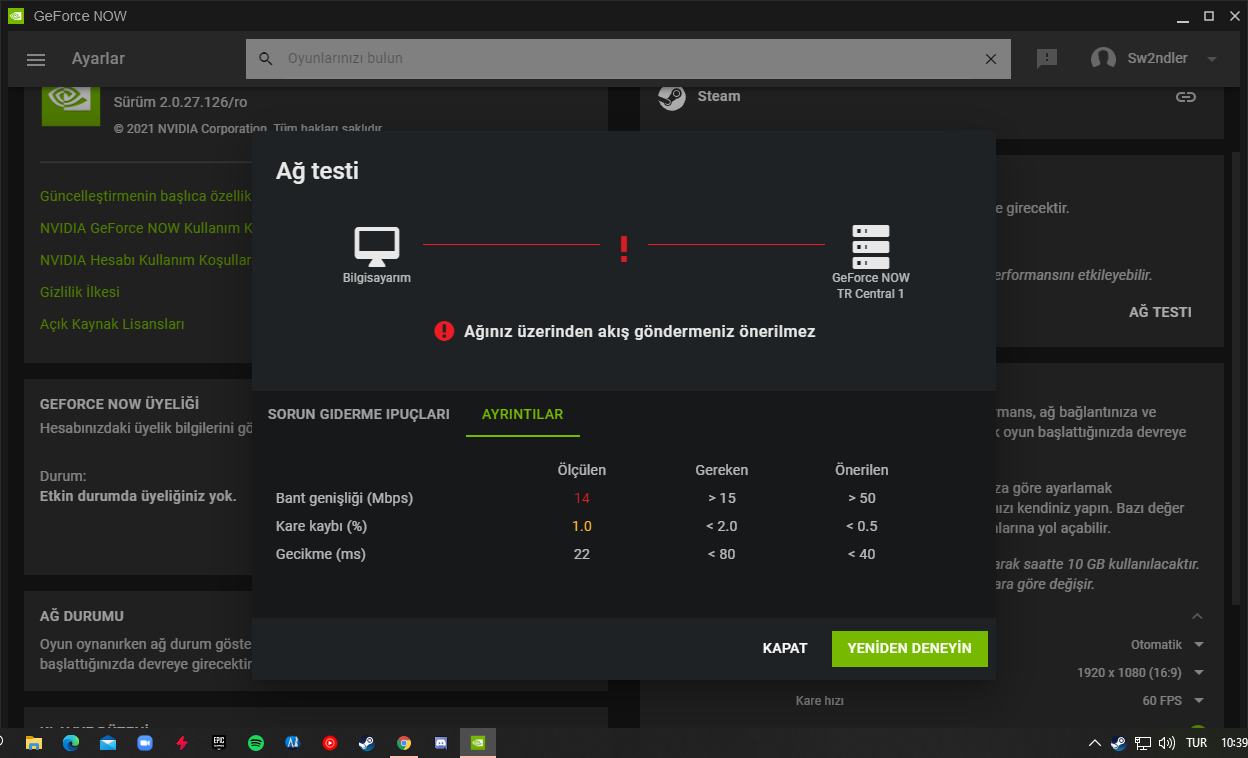This screenshot has width=1248, height=758.
Task: Open Zoom from the taskbar
Action: [x=145, y=743]
